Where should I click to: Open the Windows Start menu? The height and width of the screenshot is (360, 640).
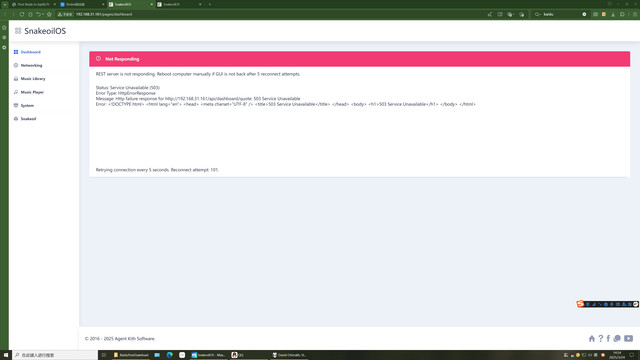click(x=6, y=355)
